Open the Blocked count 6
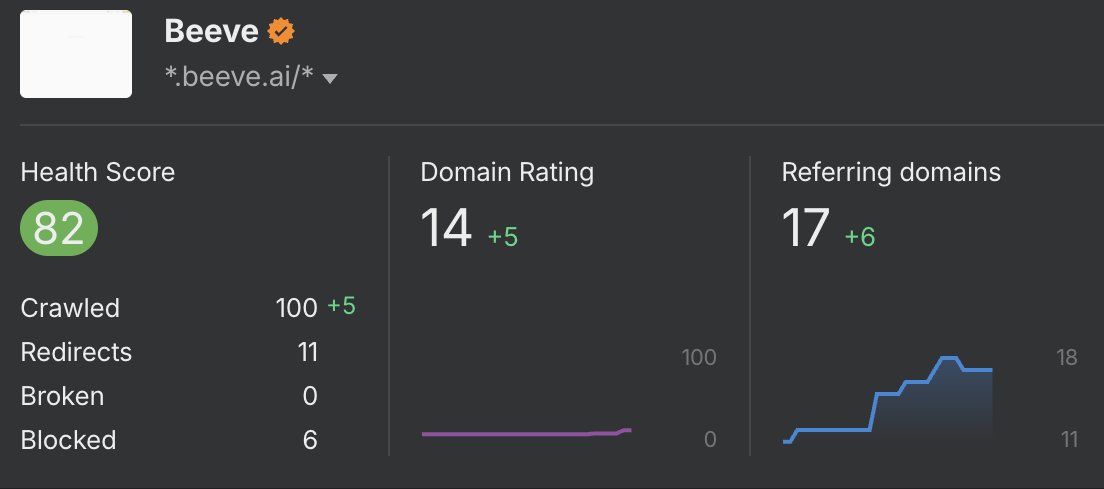The width and height of the screenshot is (1104, 489). pos(310,440)
